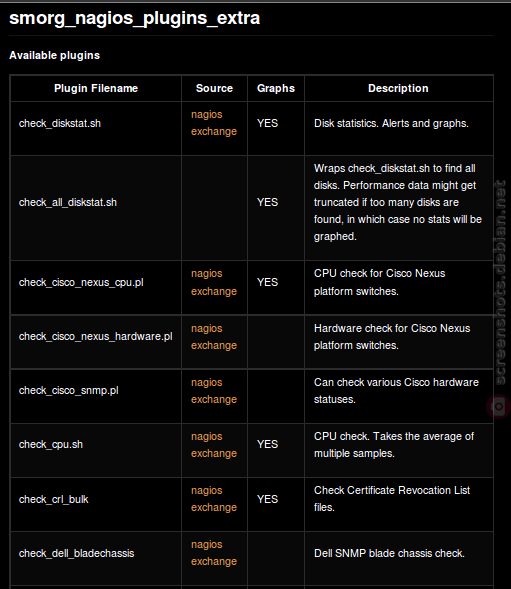The width and height of the screenshot is (511, 589).
Task: Open nagios exchange link for check_dell_bladechassis
Action: coord(214,553)
